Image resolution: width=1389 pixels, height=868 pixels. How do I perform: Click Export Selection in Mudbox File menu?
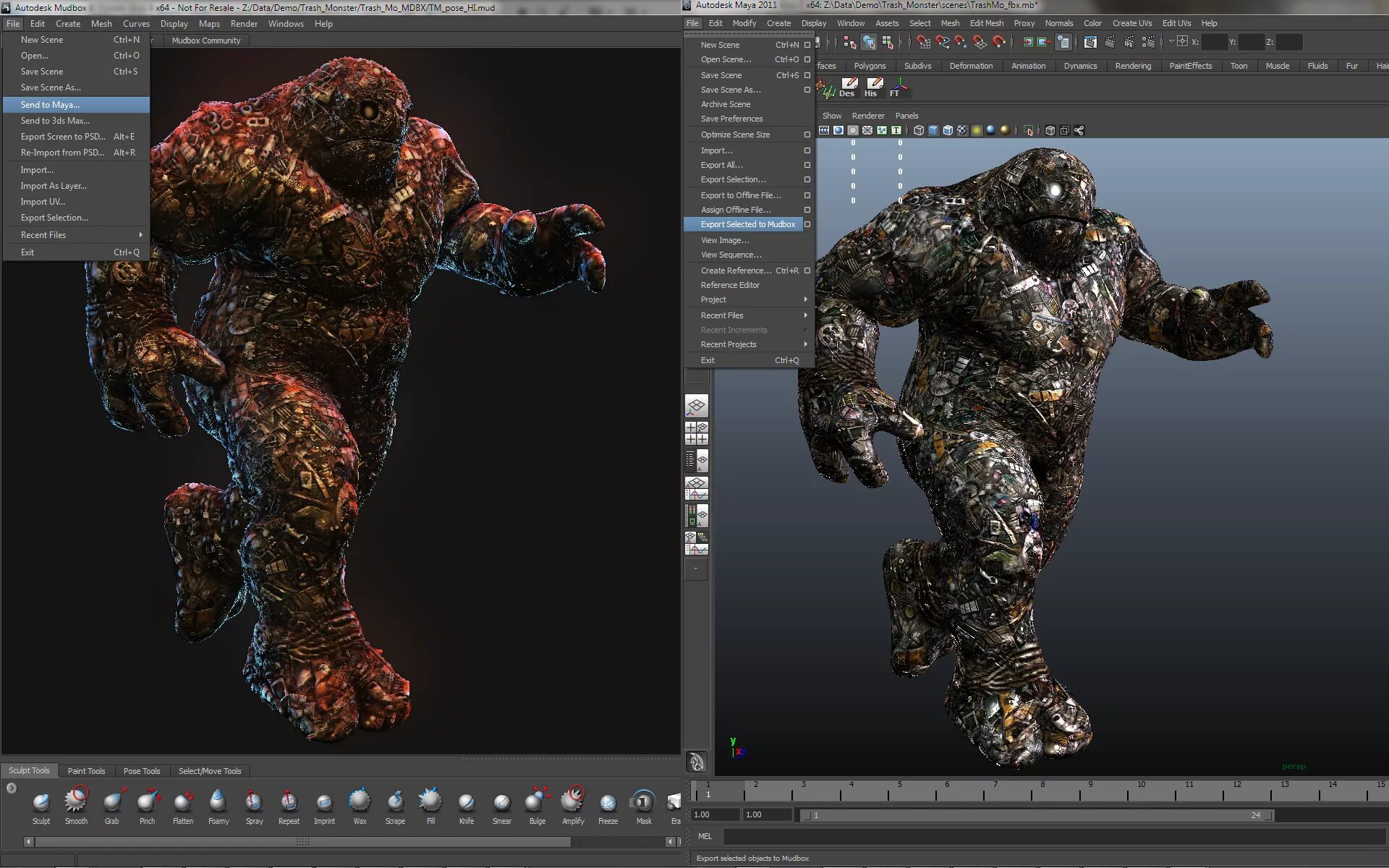pos(55,217)
